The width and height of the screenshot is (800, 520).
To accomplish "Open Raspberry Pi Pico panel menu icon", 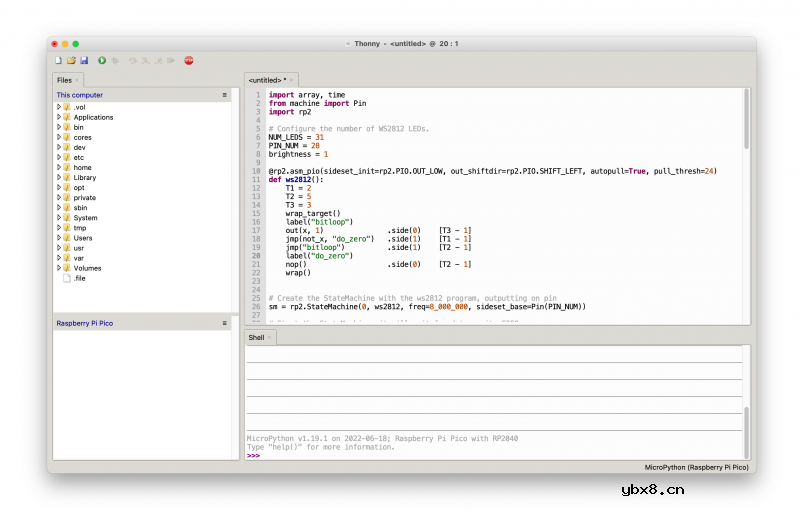I will coord(224,323).
